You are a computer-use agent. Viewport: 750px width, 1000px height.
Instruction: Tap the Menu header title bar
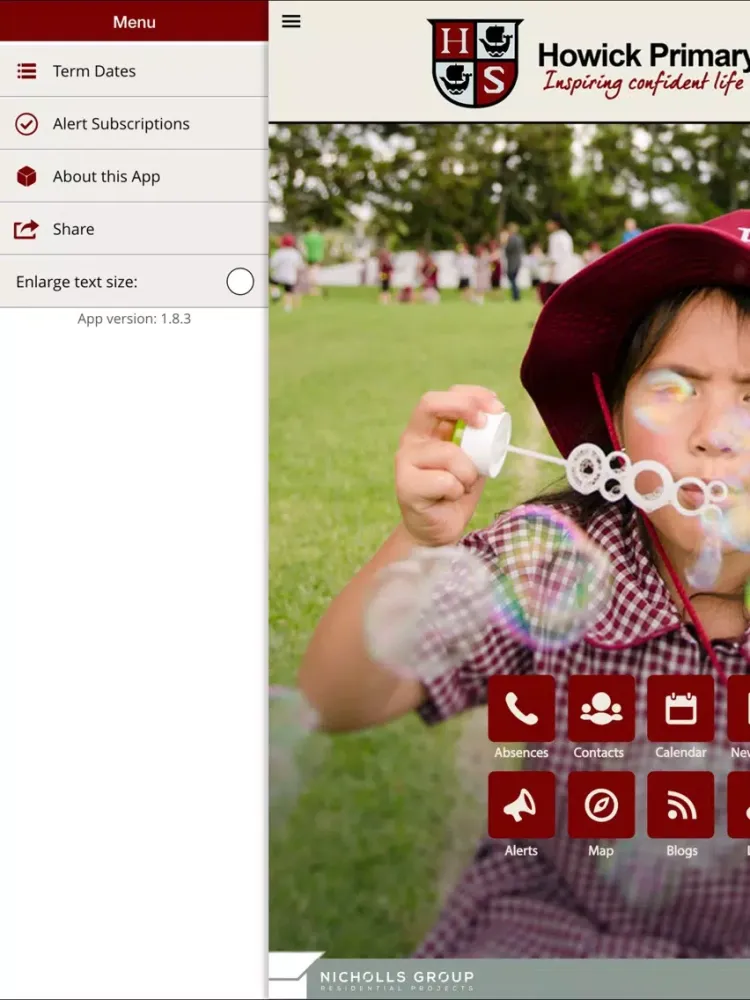[134, 21]
